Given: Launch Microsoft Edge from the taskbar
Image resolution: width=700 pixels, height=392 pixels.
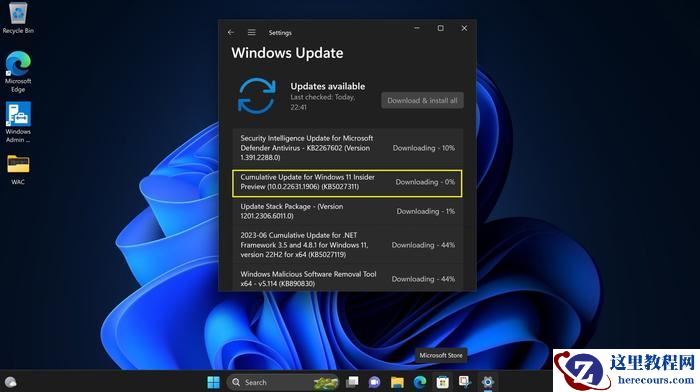Looking at the screenshot, I should coord(420,382).
